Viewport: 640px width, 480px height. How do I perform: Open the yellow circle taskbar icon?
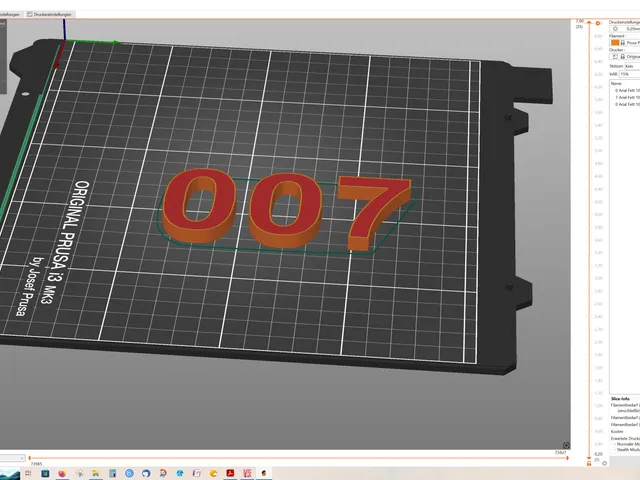pyautogui.click(x=213, y=473)
